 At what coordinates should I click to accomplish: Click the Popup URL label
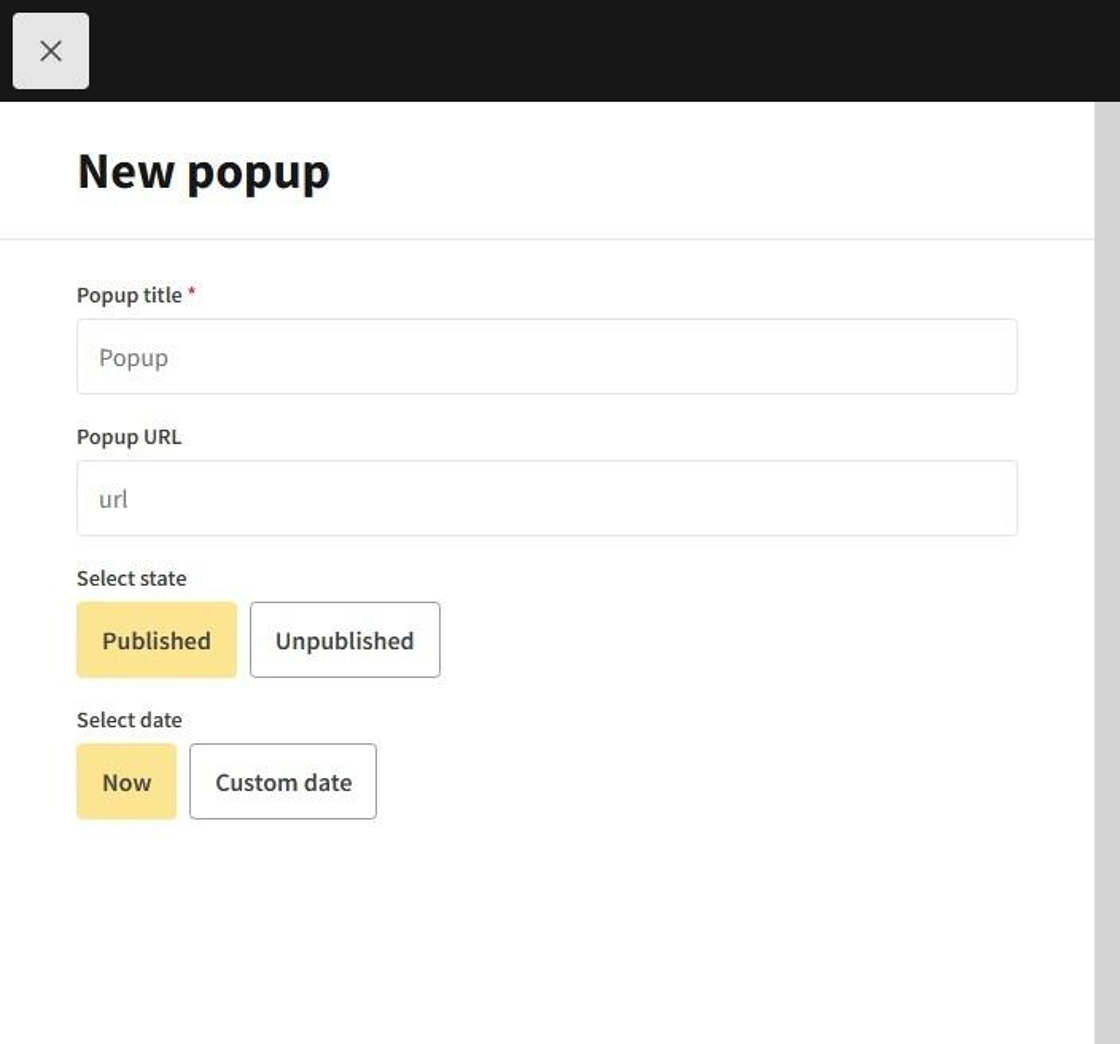(129, 437)
